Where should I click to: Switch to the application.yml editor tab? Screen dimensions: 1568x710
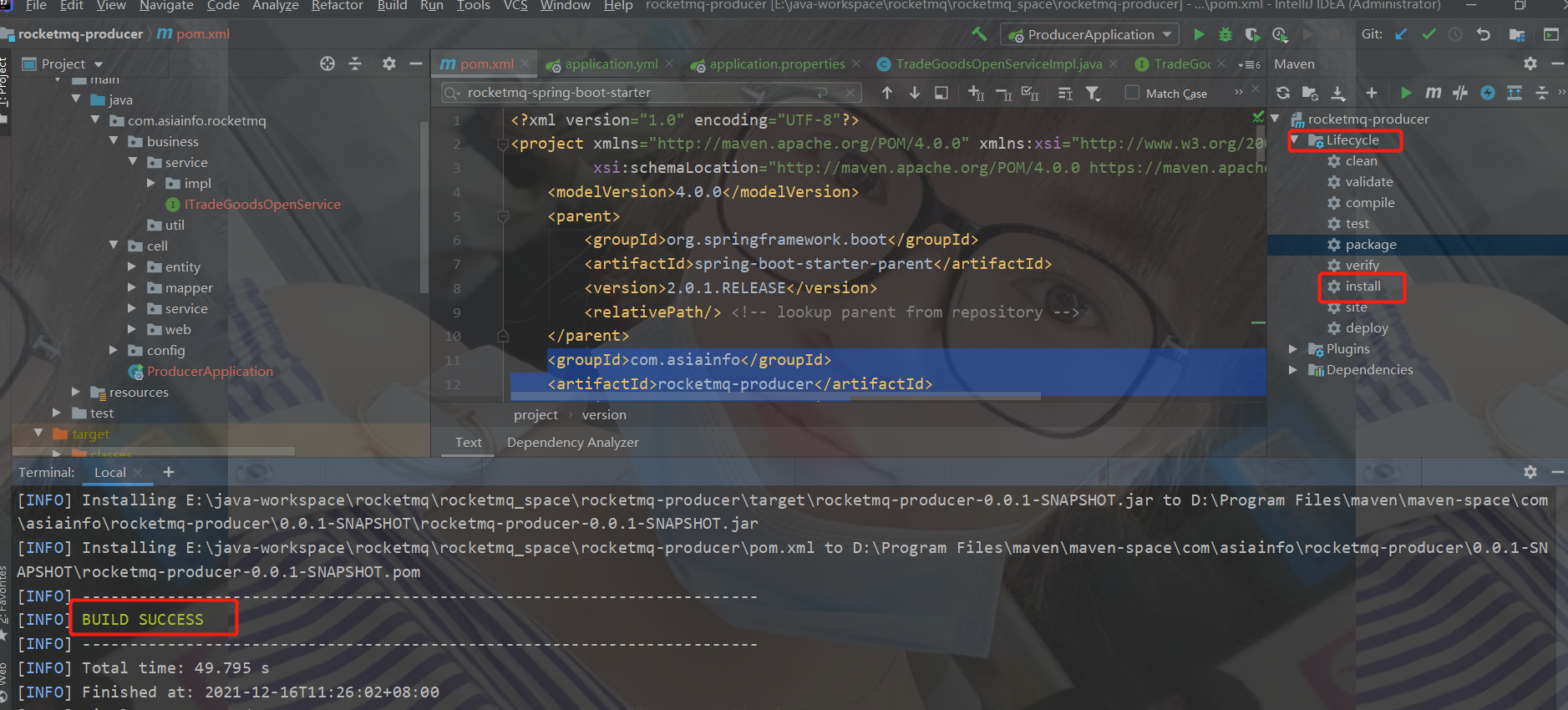click(611, 64)
